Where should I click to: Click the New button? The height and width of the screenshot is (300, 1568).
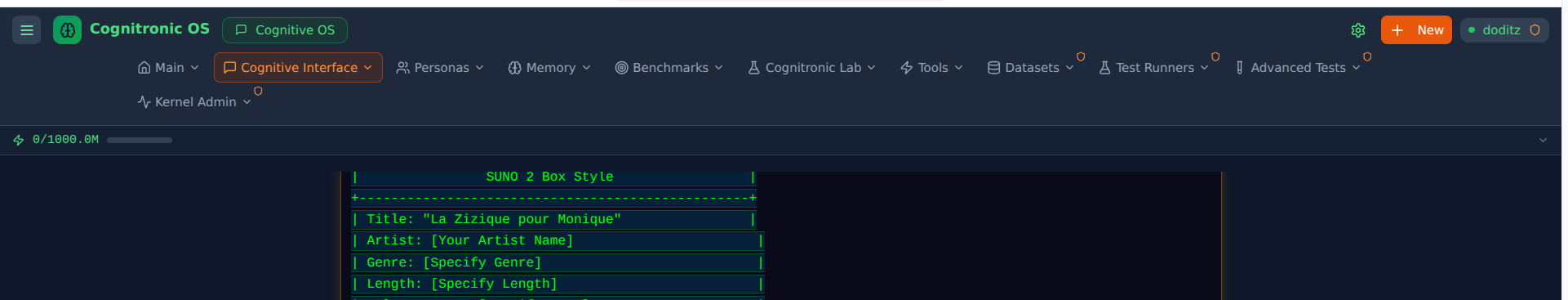coord(1416,30)
